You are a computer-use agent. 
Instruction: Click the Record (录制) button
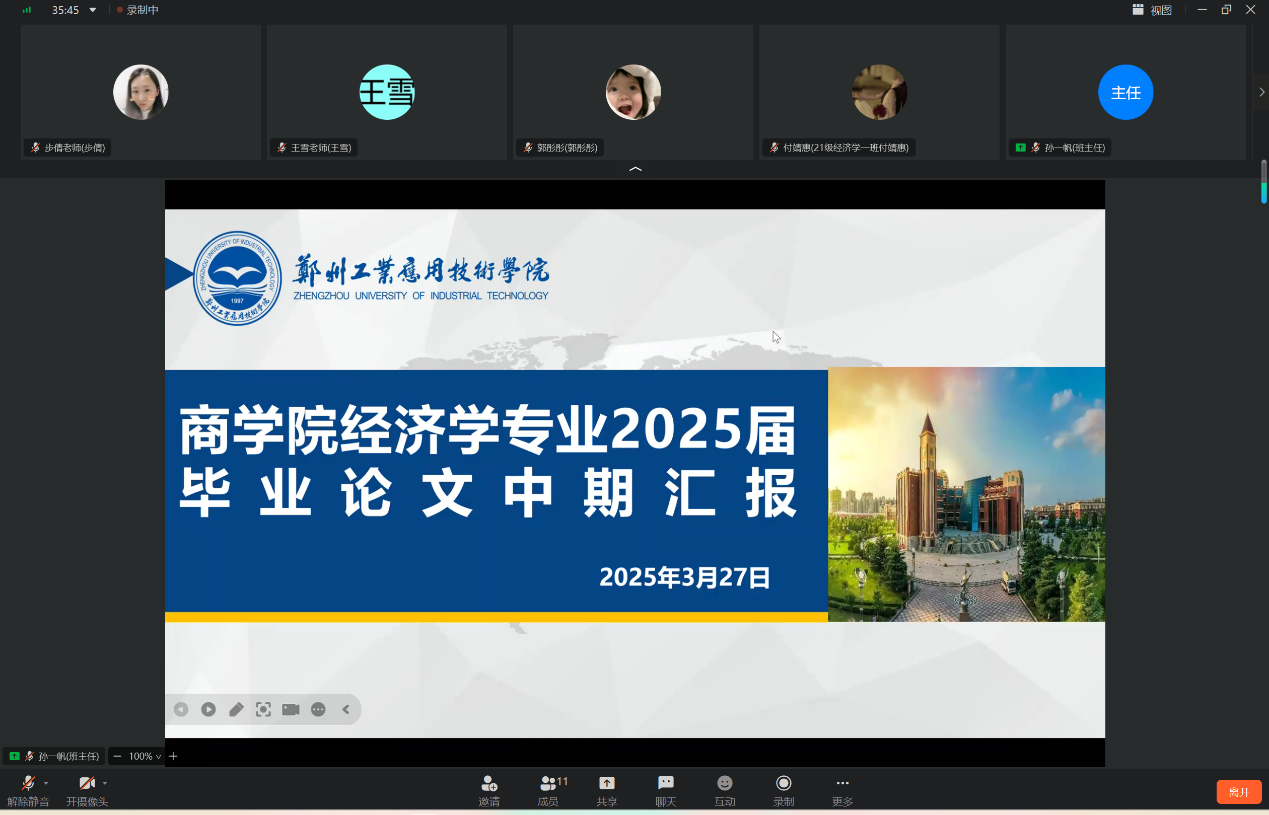click(784, 790)
